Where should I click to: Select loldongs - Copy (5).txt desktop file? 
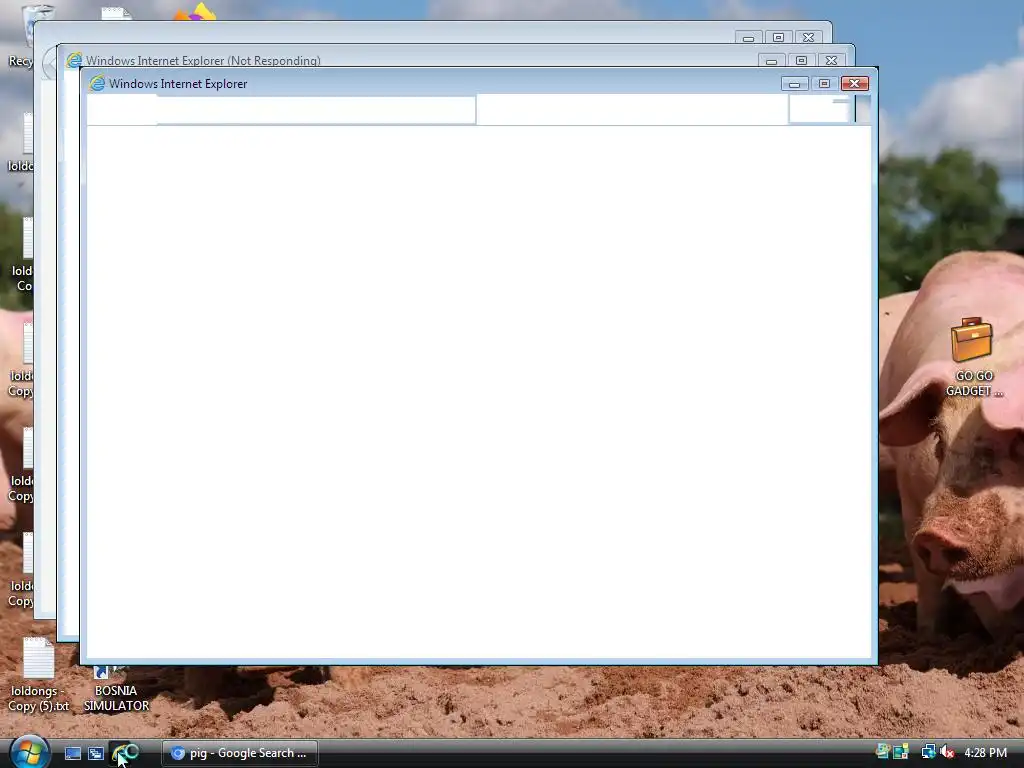(x=38, y=675)
